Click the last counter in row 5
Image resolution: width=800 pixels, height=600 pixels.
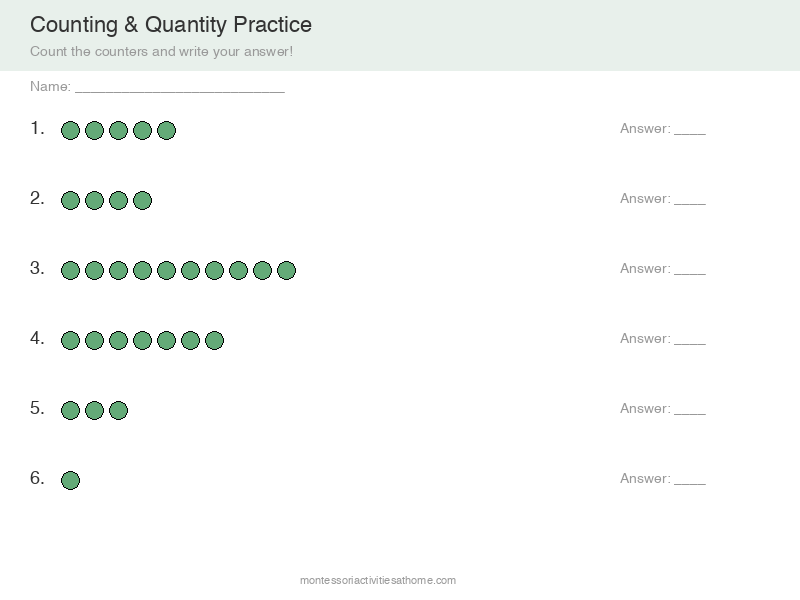coord(118,410)
